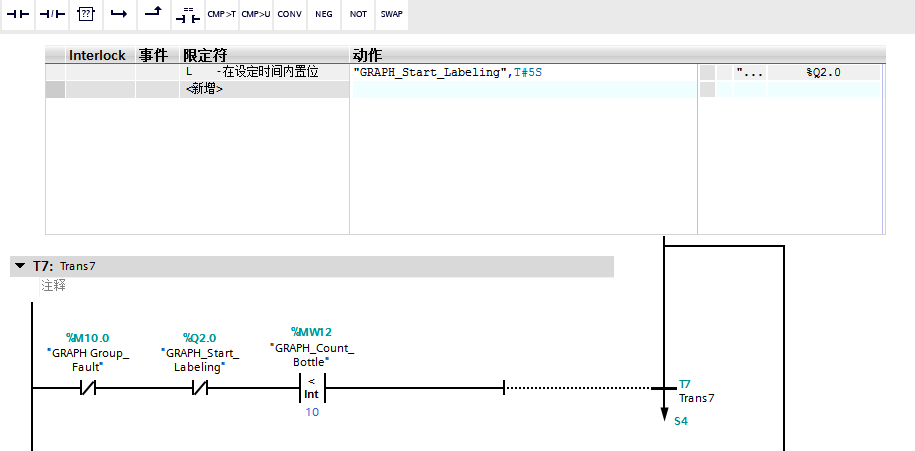Image resolution: width=915 pixels, height=451 pixels.
Task: Collapse the T7 Trans7 section
Action: (19, 267)
